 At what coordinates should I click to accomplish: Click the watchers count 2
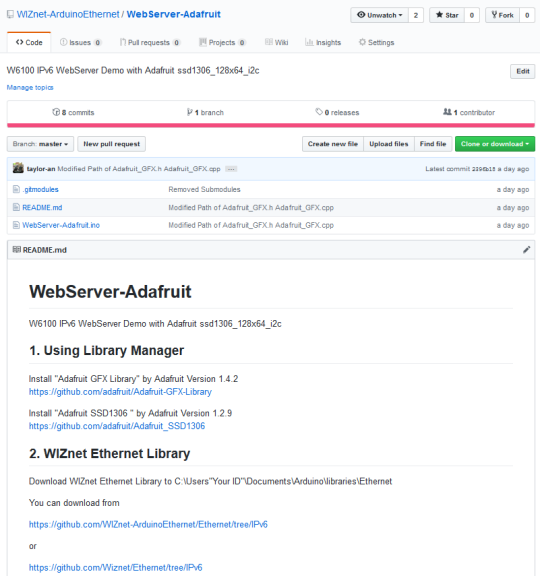(416, 15)
